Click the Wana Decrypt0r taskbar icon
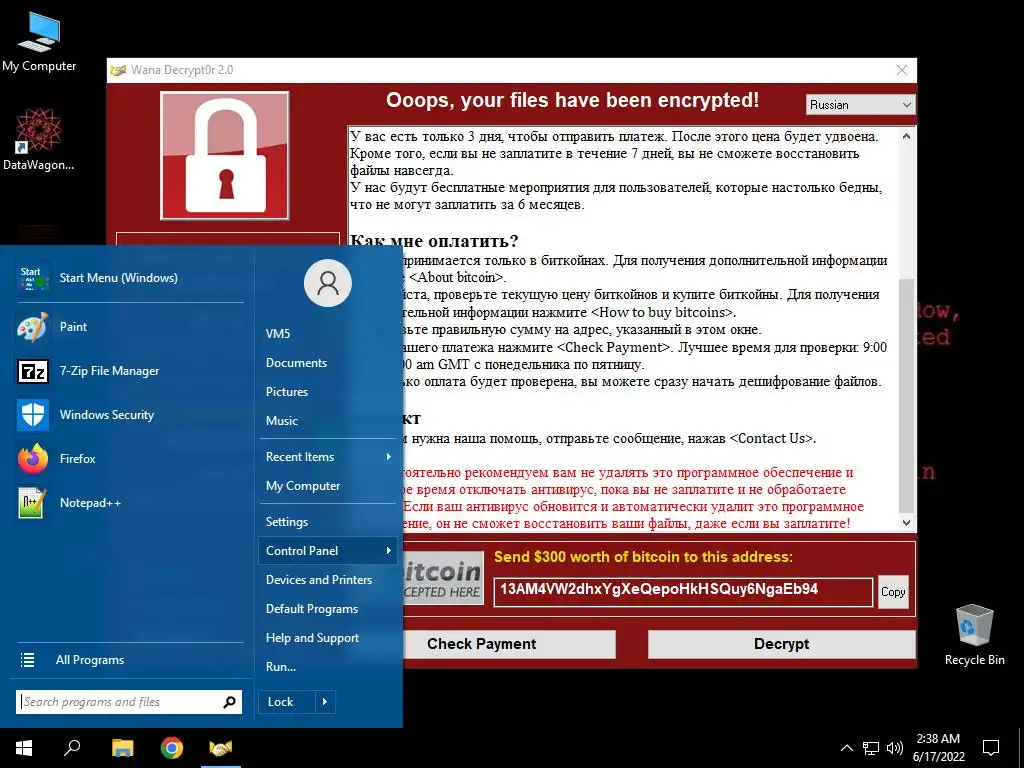 tap(221, 748)
